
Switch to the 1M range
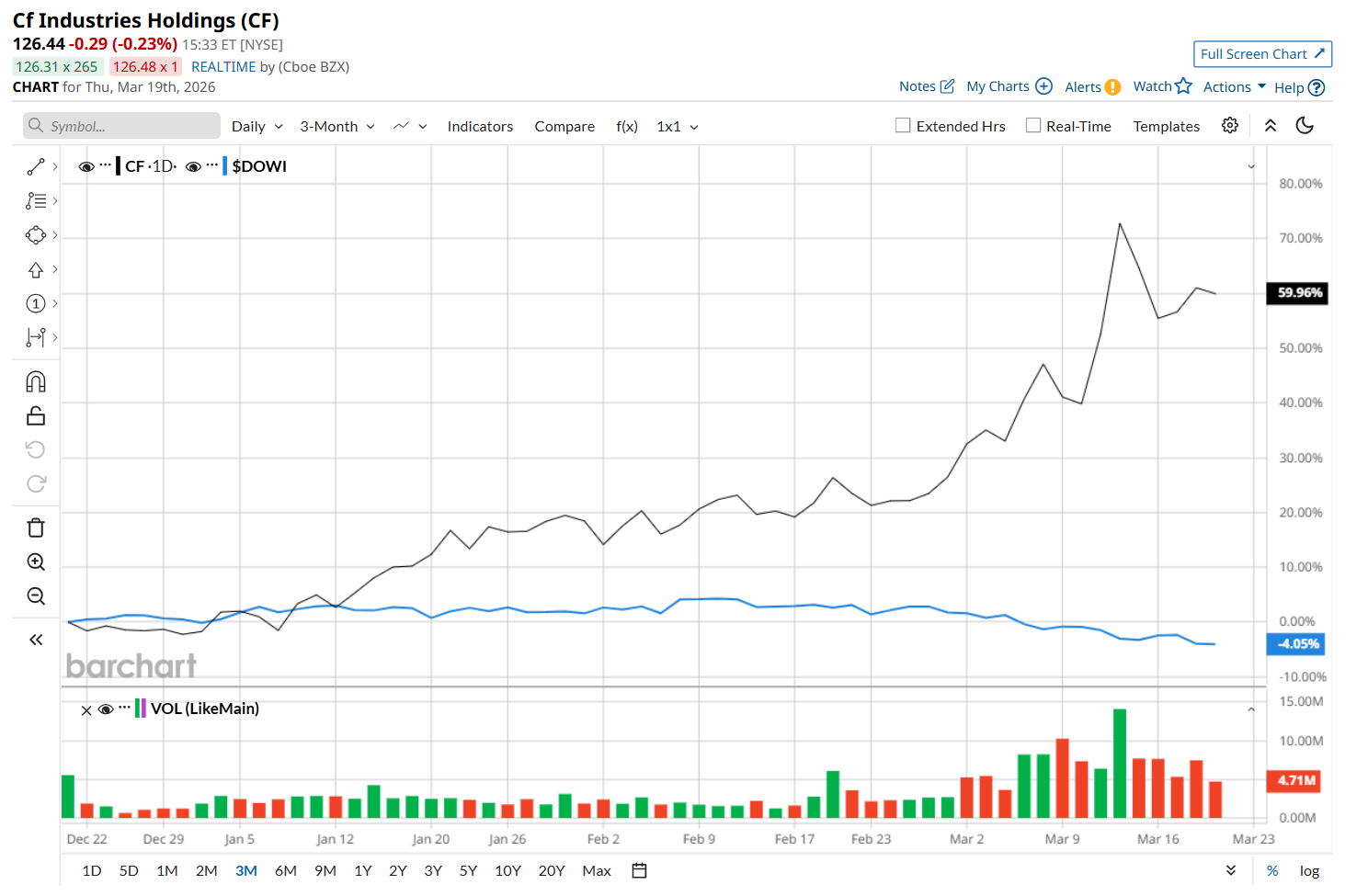click(167, 870)
